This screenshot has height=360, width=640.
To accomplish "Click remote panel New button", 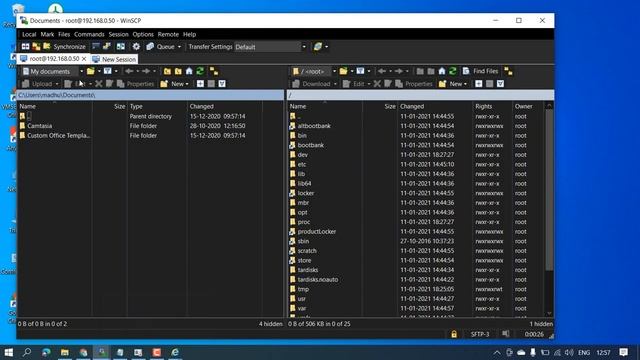I will [x=451, y=84].
